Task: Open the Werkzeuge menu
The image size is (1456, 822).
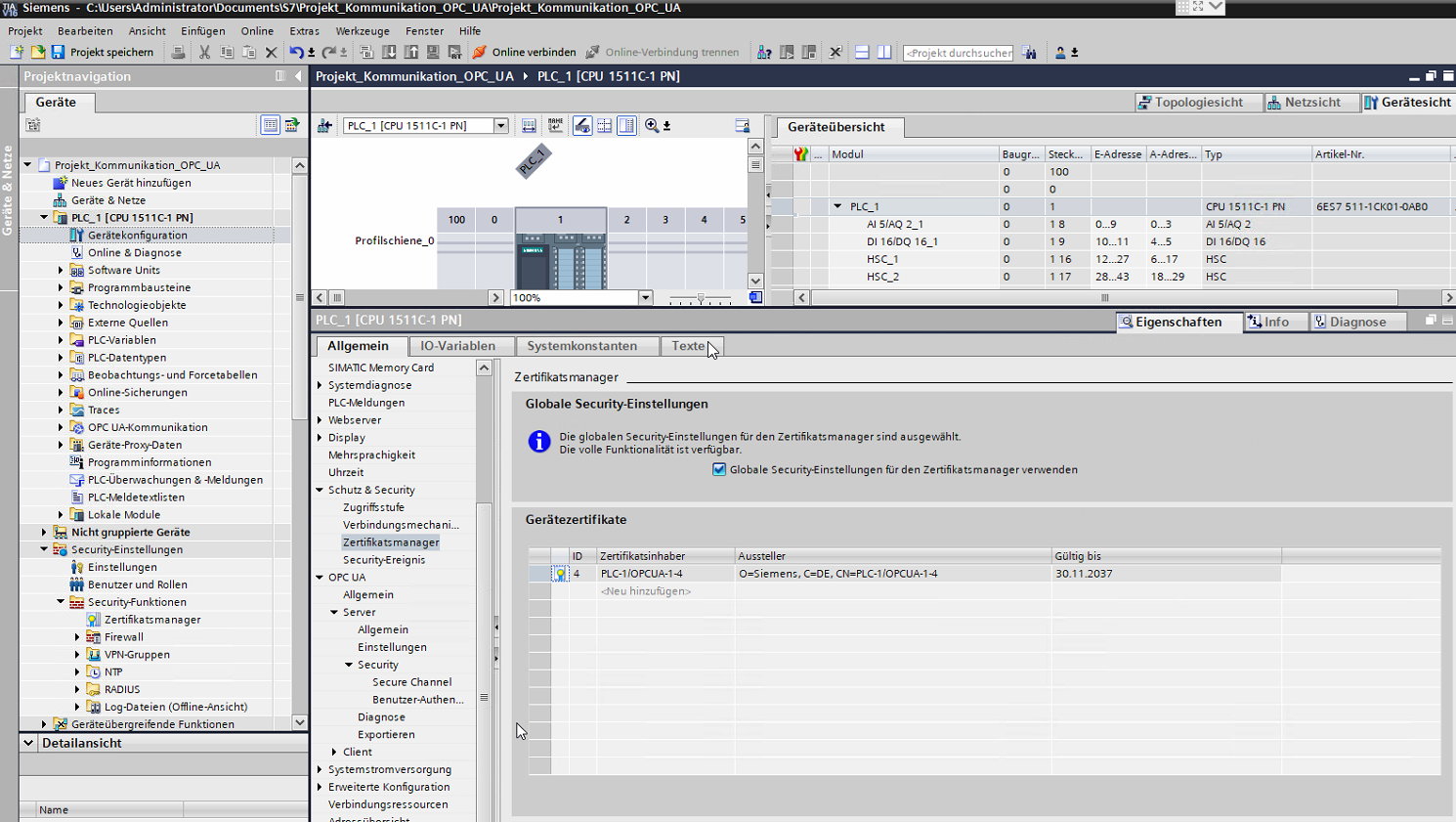Action: [x=363, y=30]
